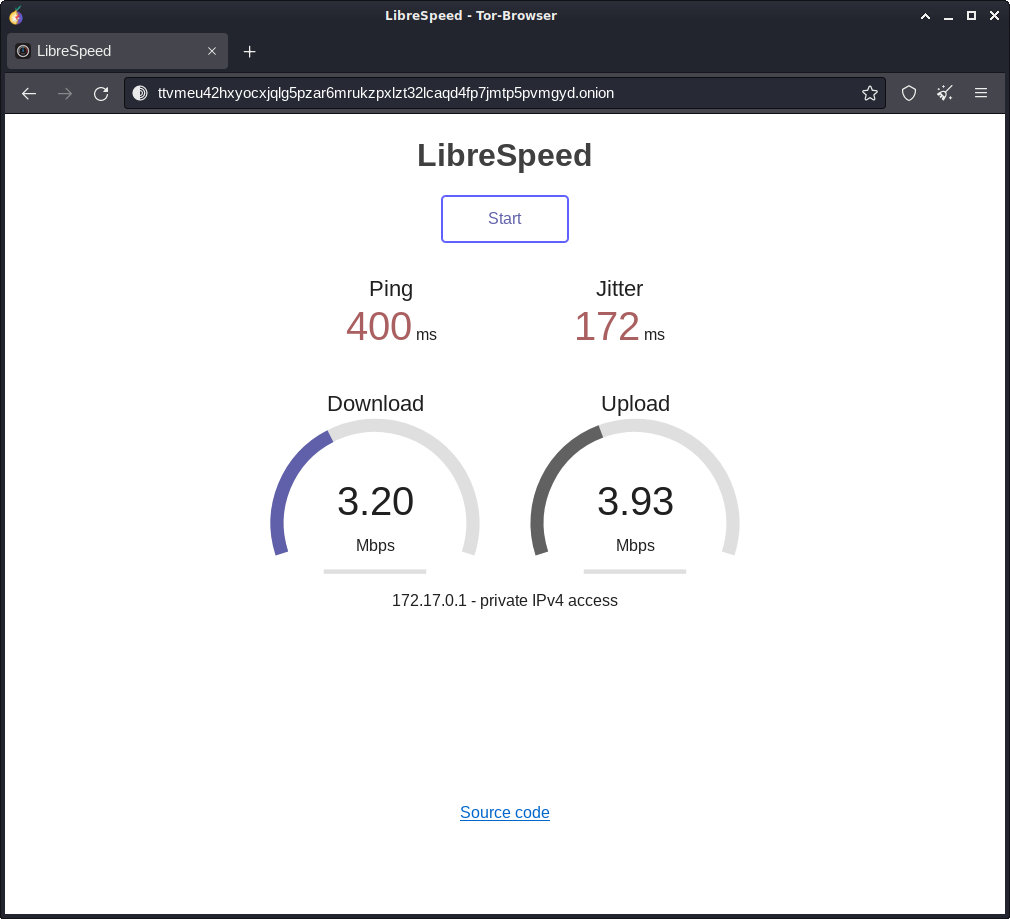Click the LibreSpeed tab favicon
1010x919 pixels.
click(23, 51)
